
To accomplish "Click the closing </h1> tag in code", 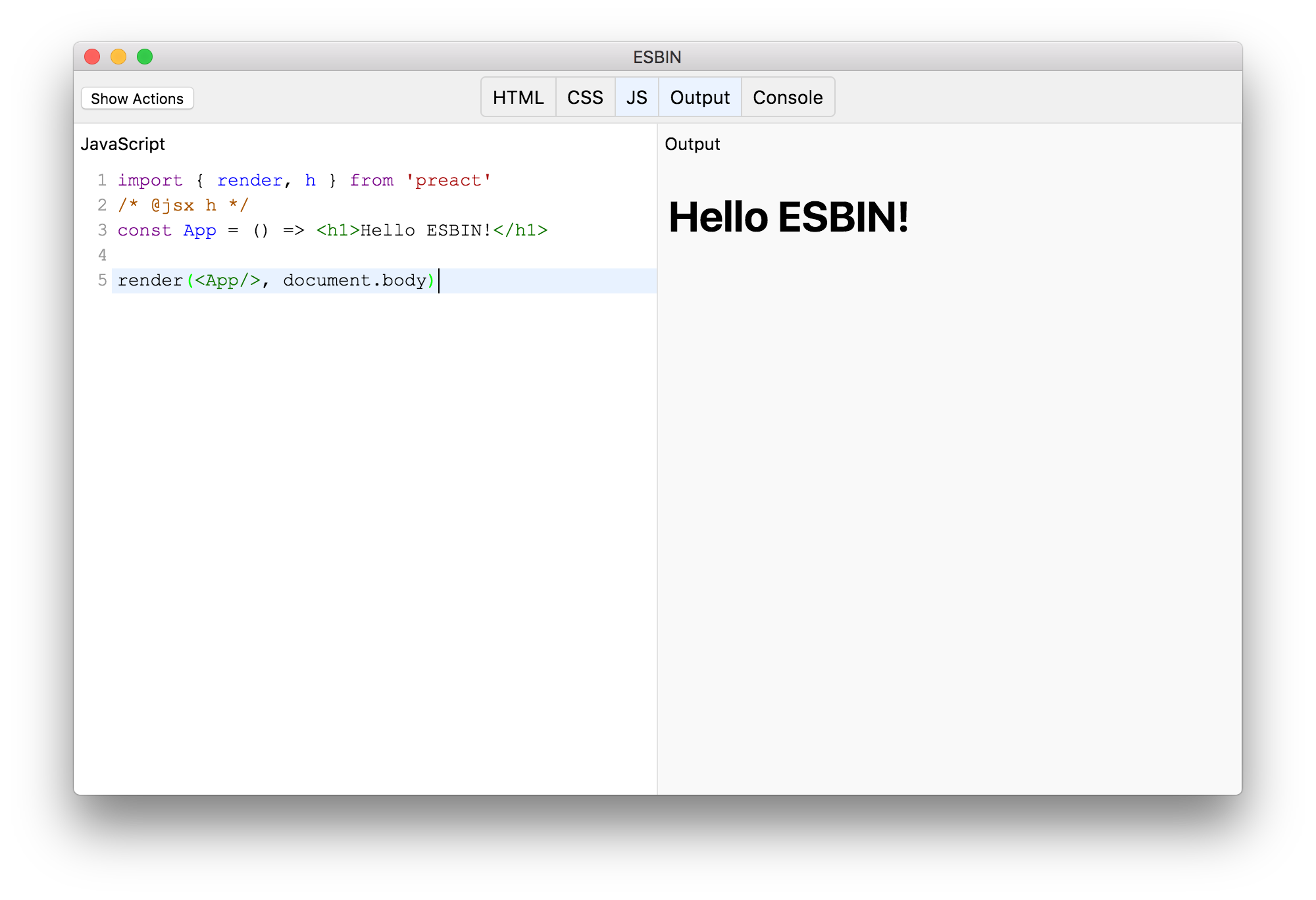I will (x=520, y=230).
